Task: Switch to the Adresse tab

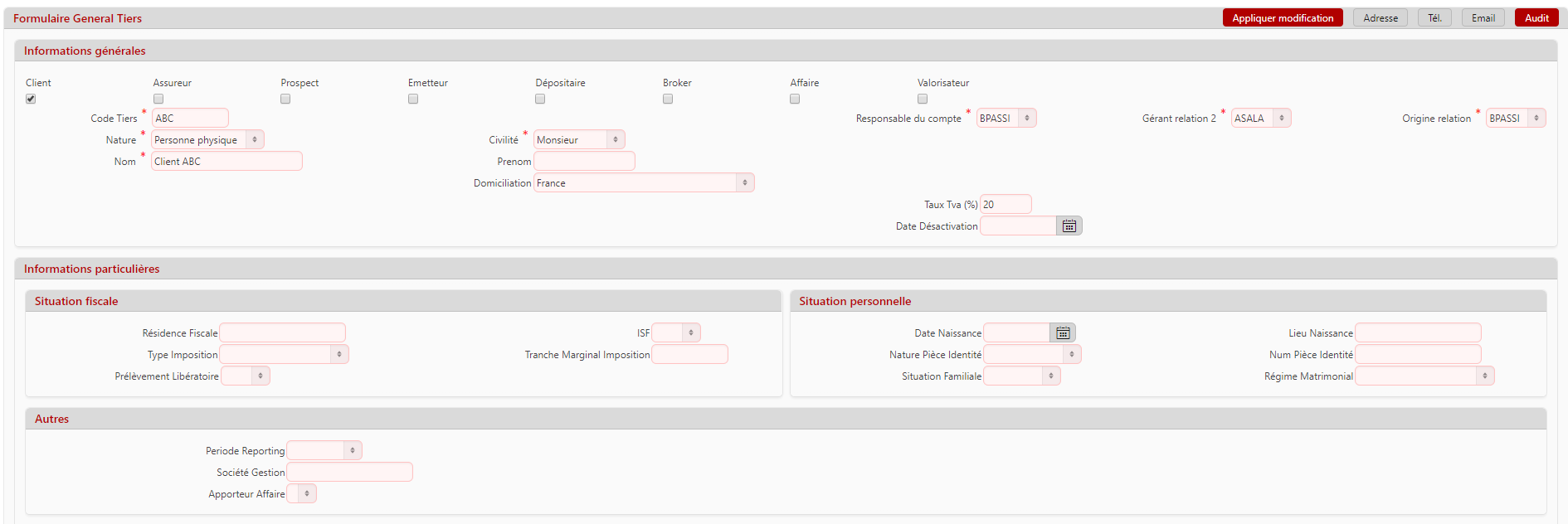Action: [1380, 18]
